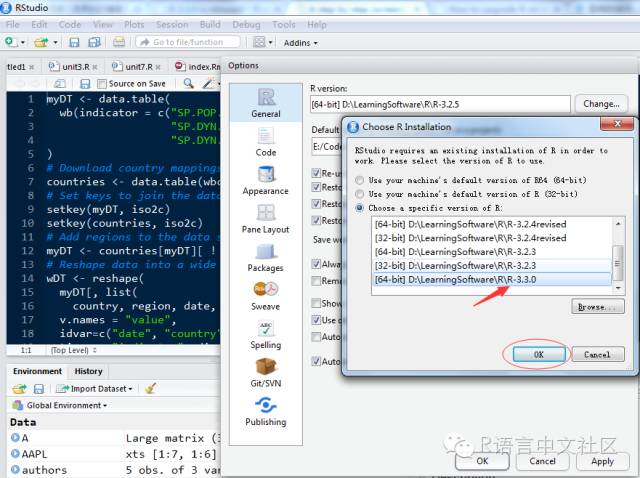Close the unit3.R tab

pyautogui.click(x=95, y=67)
